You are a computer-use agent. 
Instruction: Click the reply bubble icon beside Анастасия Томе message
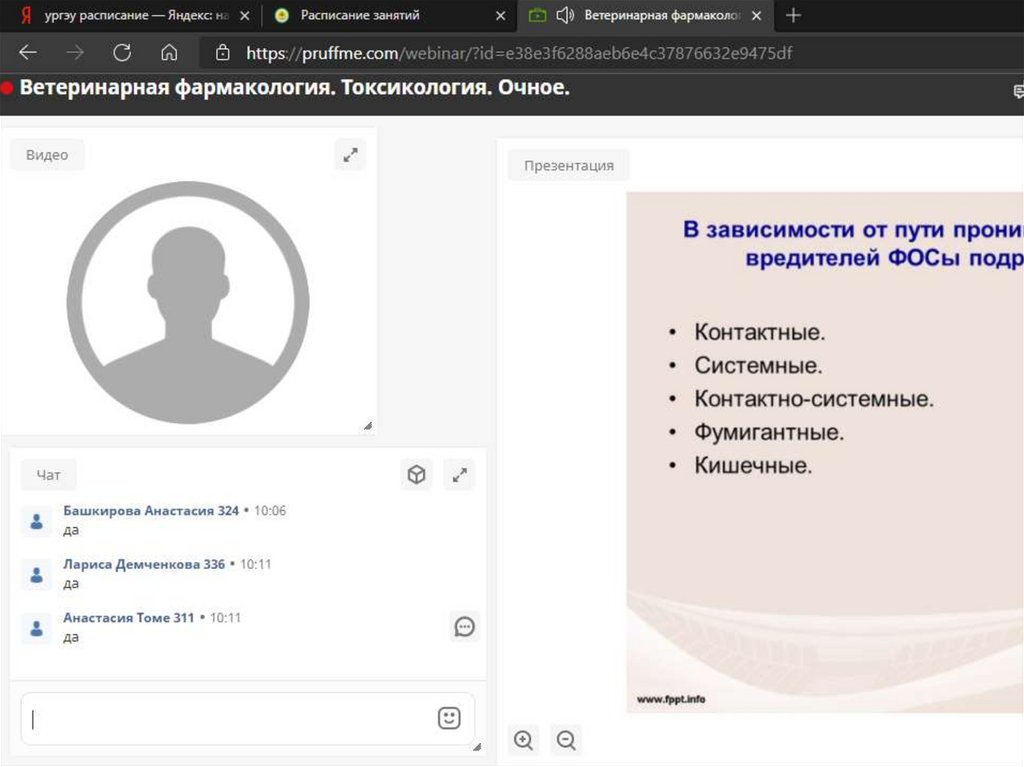click(464, 627)
